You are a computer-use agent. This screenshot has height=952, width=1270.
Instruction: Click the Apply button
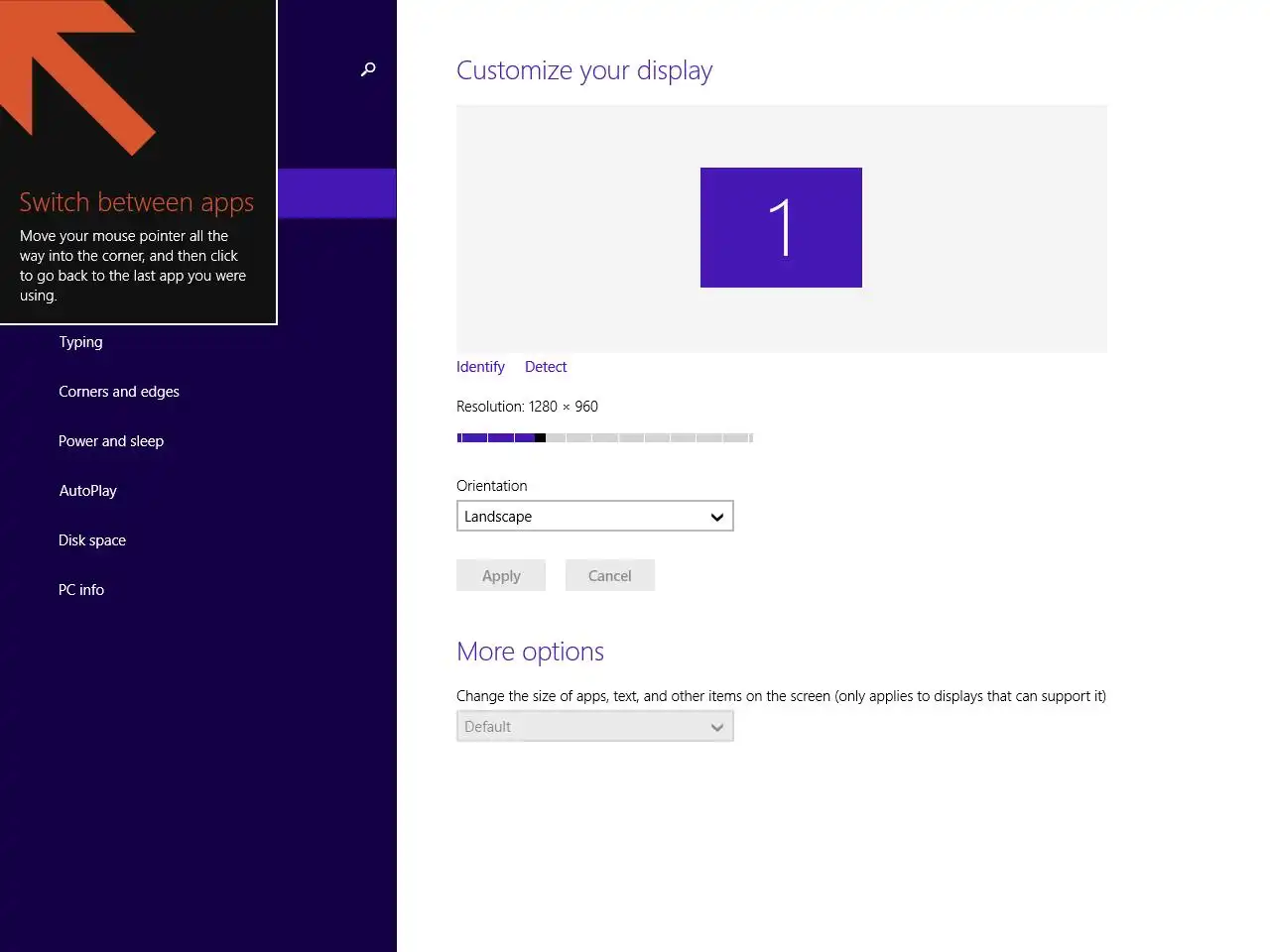click(501, 575)
